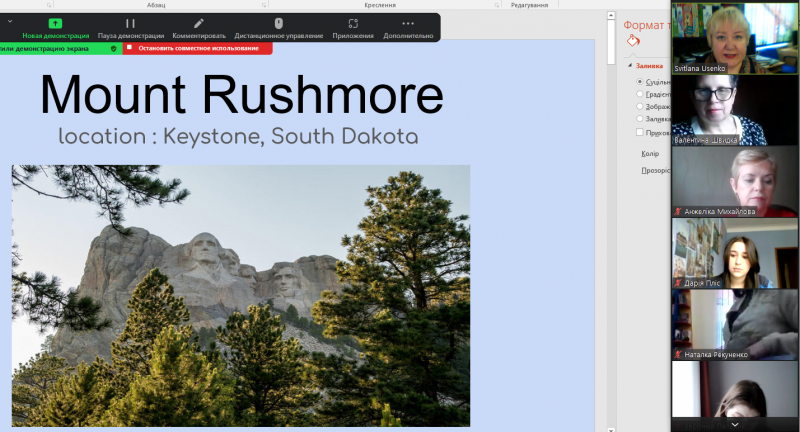Click the Прозоріс... transparency label
800x432 pixels.
coord(656,170)
